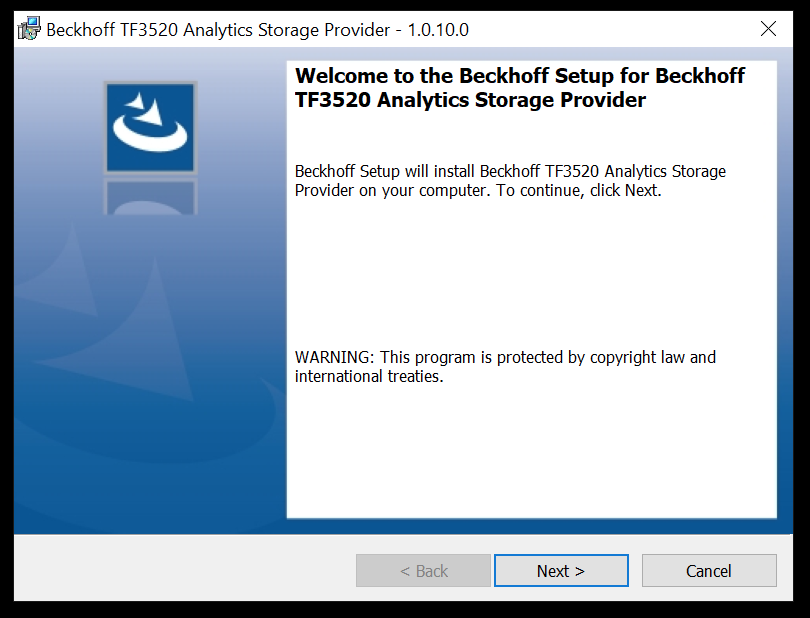810x618 pixels.
Task: Open the installer system menu icon in title bar
Action: [x=29, y=29]
